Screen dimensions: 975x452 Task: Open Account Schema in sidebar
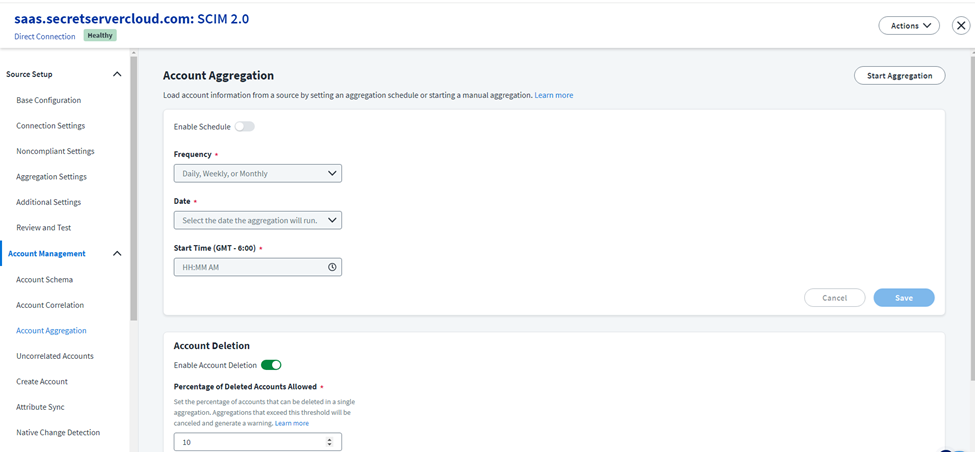coord(44,280)
